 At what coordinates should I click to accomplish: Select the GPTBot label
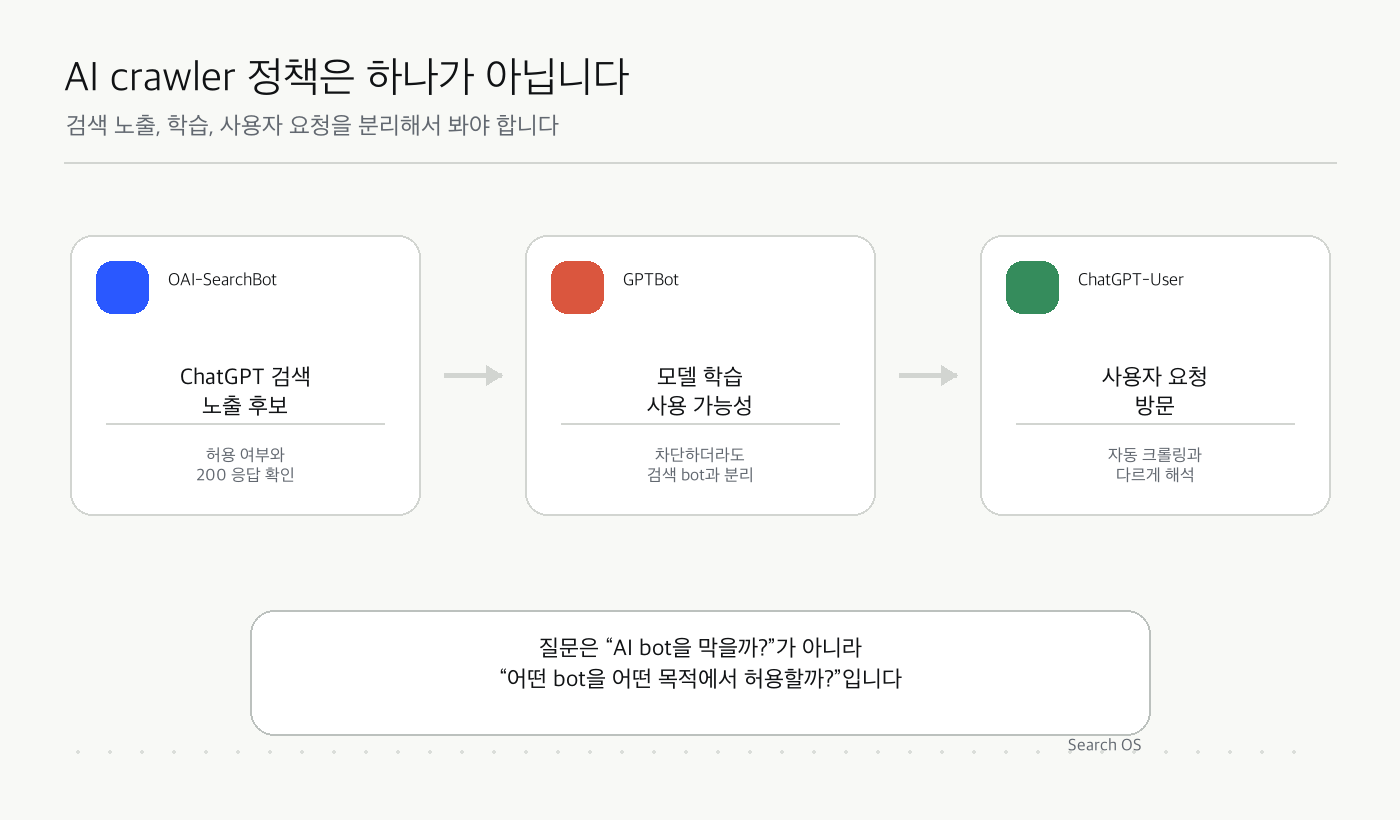[651, 280]
